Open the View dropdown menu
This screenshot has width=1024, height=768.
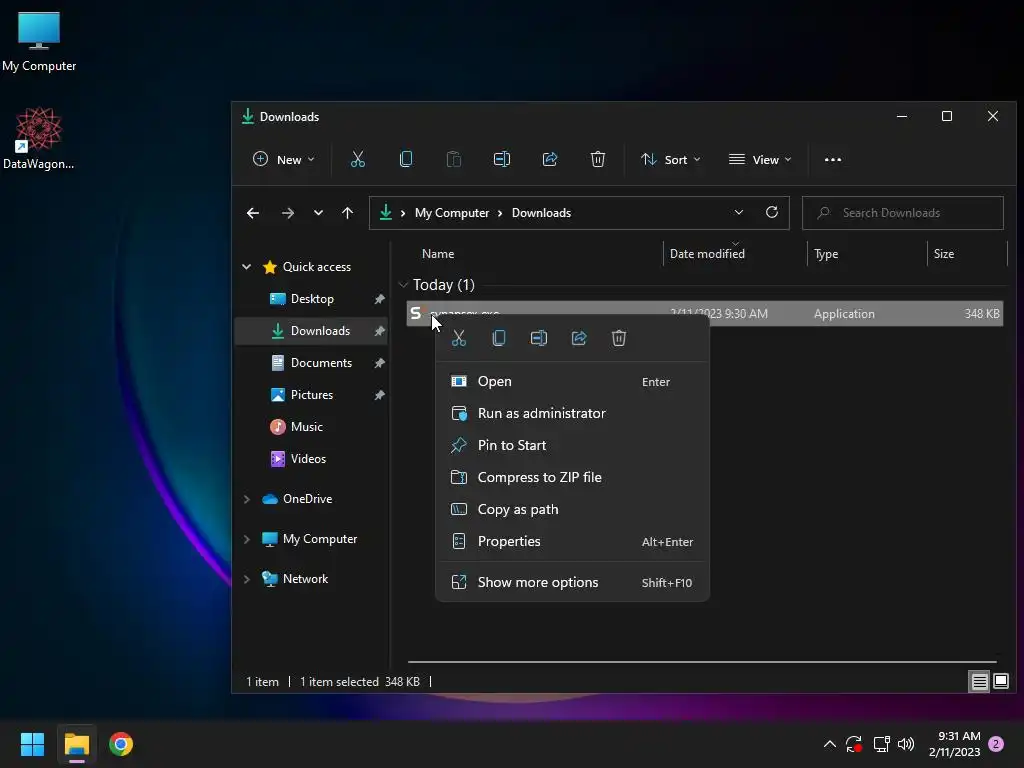pos(760,159)
